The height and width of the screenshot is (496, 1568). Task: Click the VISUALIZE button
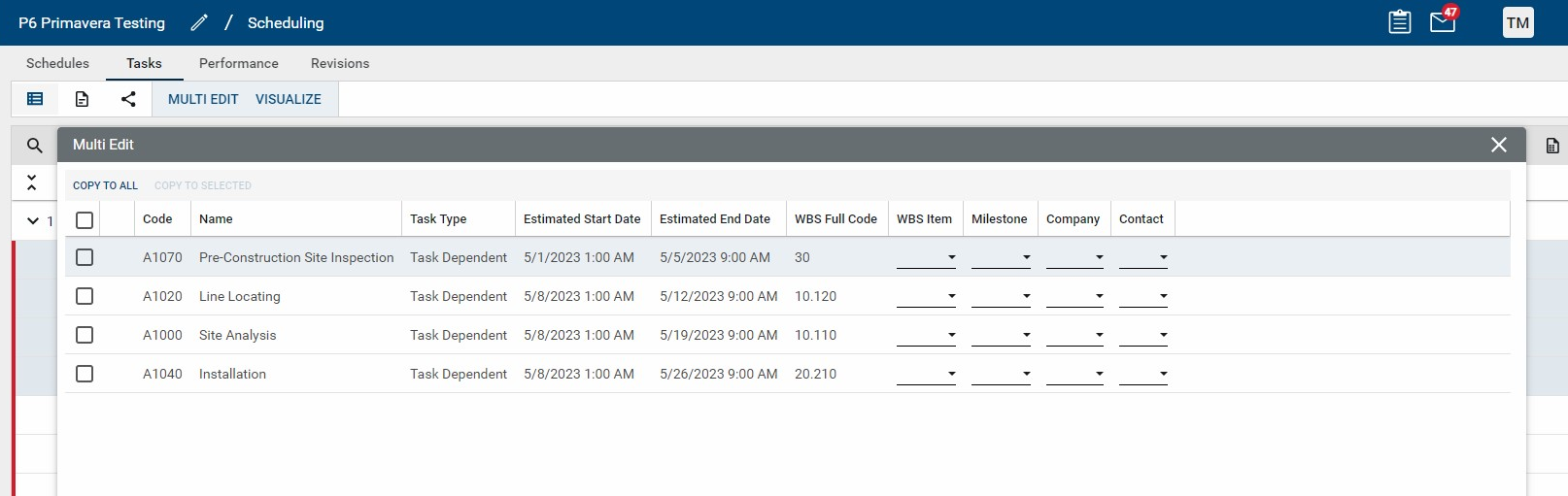(288, 99)
